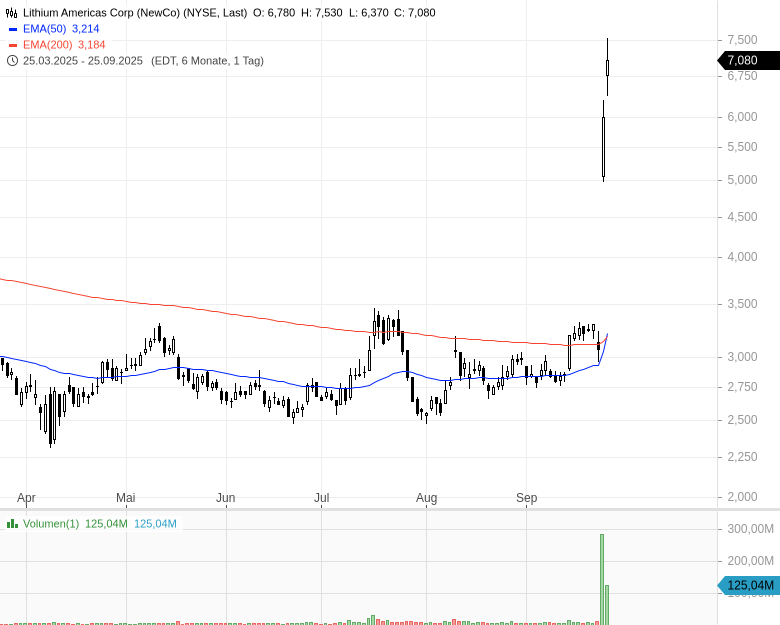Viewport: 780px width, 625px height.
Task: Click the Apr label on time axis
Action: pyautogui.click(x=26, y=498)
